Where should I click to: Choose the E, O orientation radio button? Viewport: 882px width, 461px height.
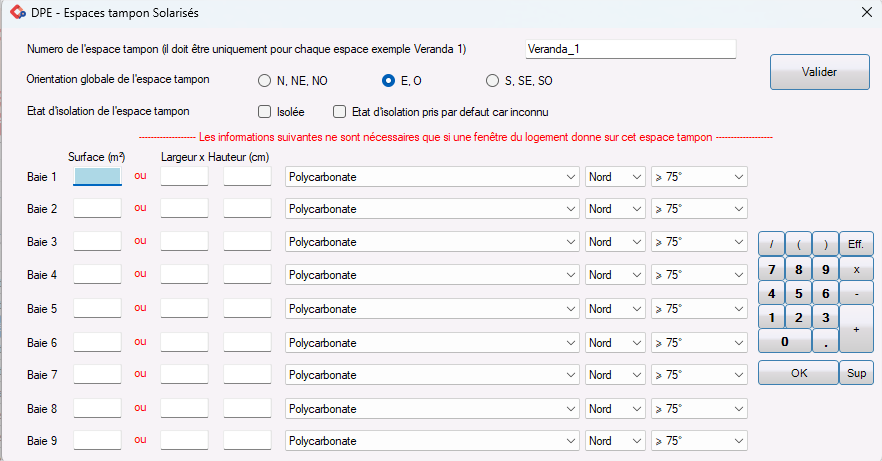389,81
